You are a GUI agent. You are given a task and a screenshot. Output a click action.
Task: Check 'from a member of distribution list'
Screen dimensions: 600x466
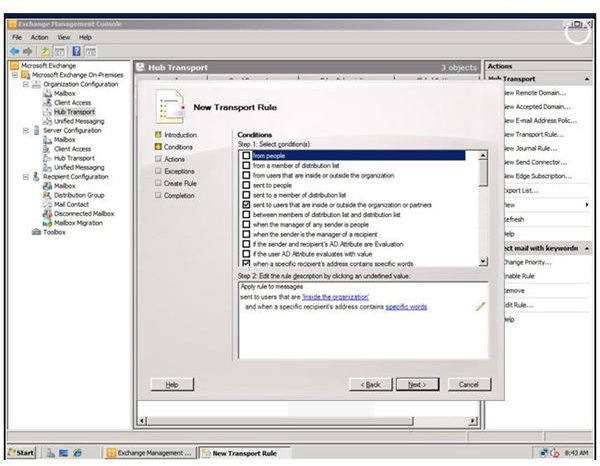[246, 166]
